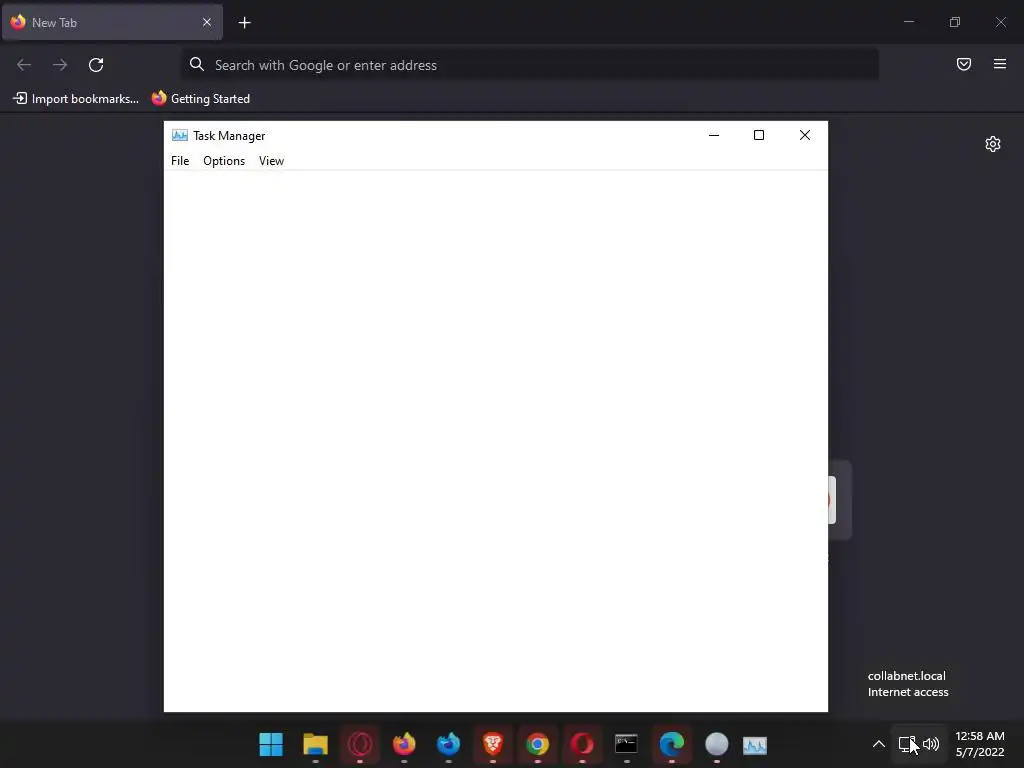Open the Firefox hamburger application menu
Image resolution: width=1024 pixels, height=768 pixels.
(x=1000, y=64)
